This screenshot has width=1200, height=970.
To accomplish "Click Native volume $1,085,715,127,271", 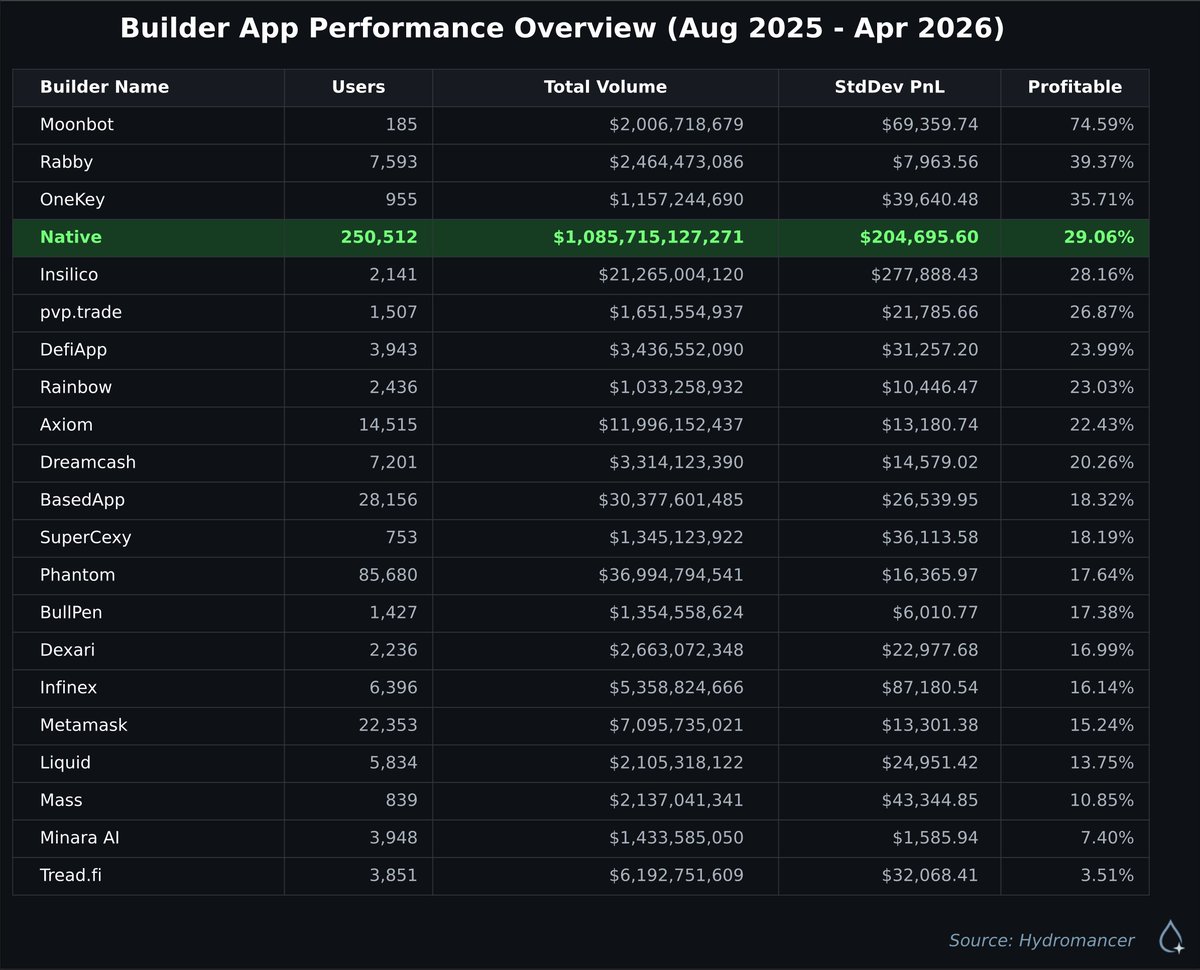I will (x=648, y=237).
